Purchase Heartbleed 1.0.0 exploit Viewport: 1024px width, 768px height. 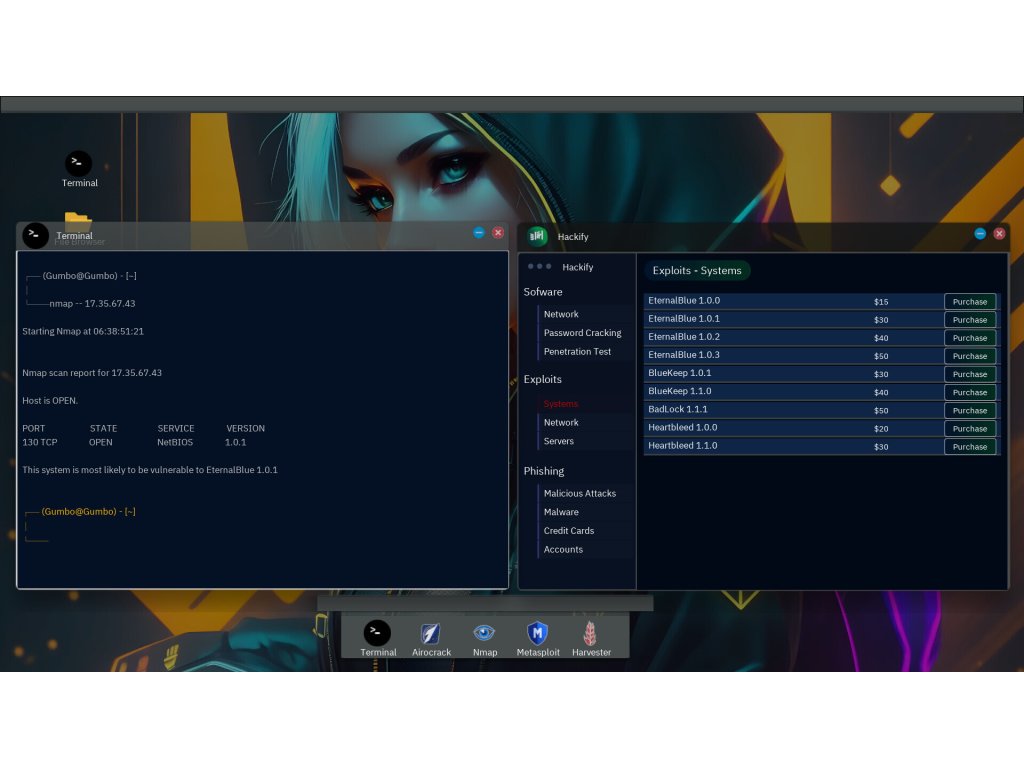970,428
